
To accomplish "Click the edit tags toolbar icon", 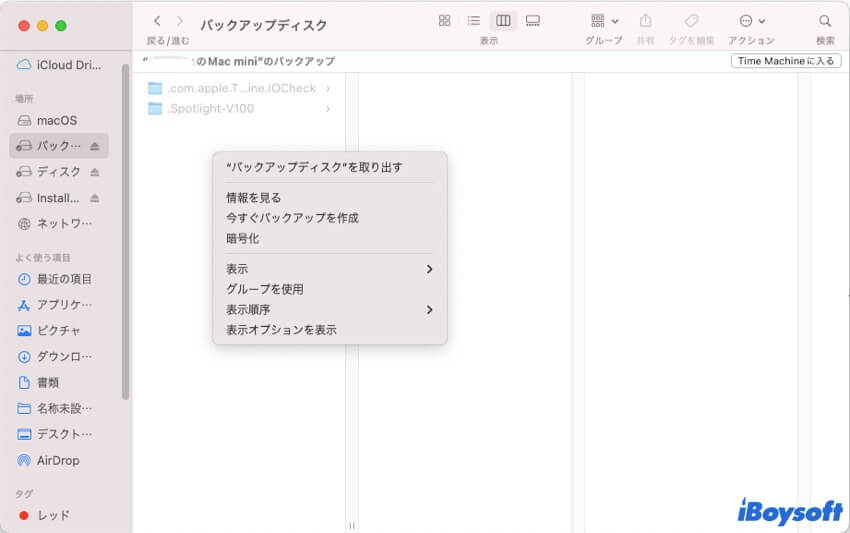I will 691,21.
